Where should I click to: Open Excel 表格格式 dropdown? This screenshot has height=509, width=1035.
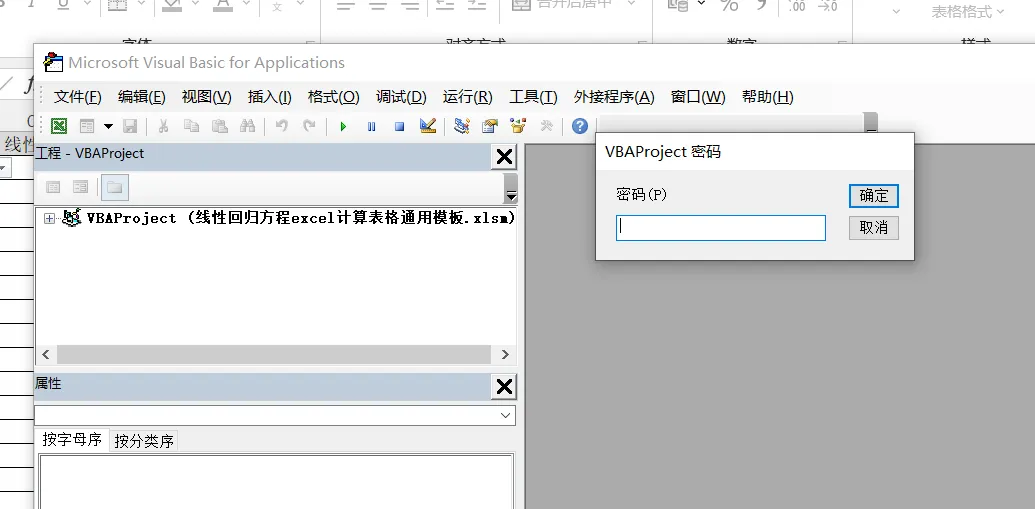[x=967, y=11]
